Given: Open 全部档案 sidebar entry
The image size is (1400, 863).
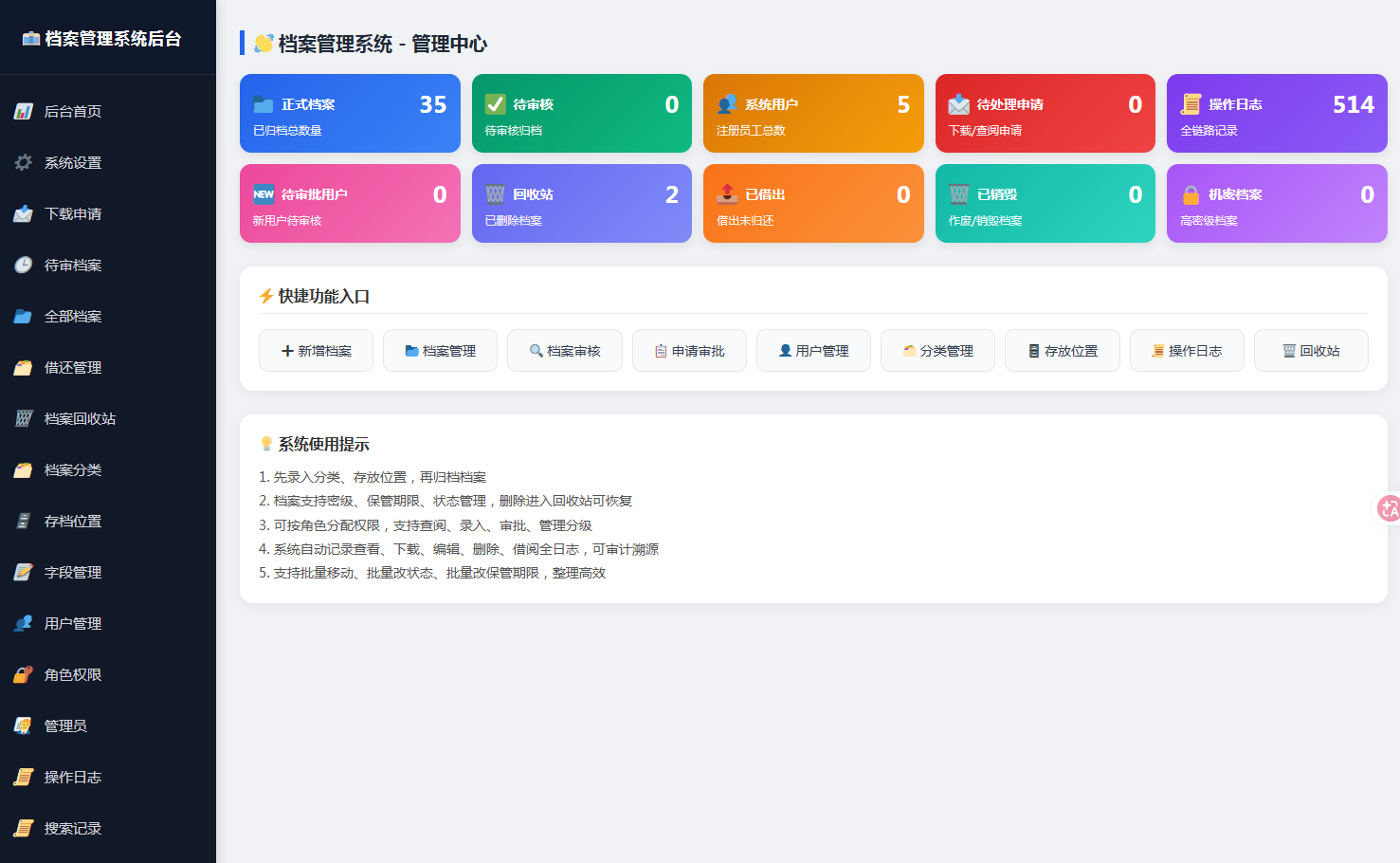Looking at the screenshot, I should pyautogui.click(x=108, y=316).
